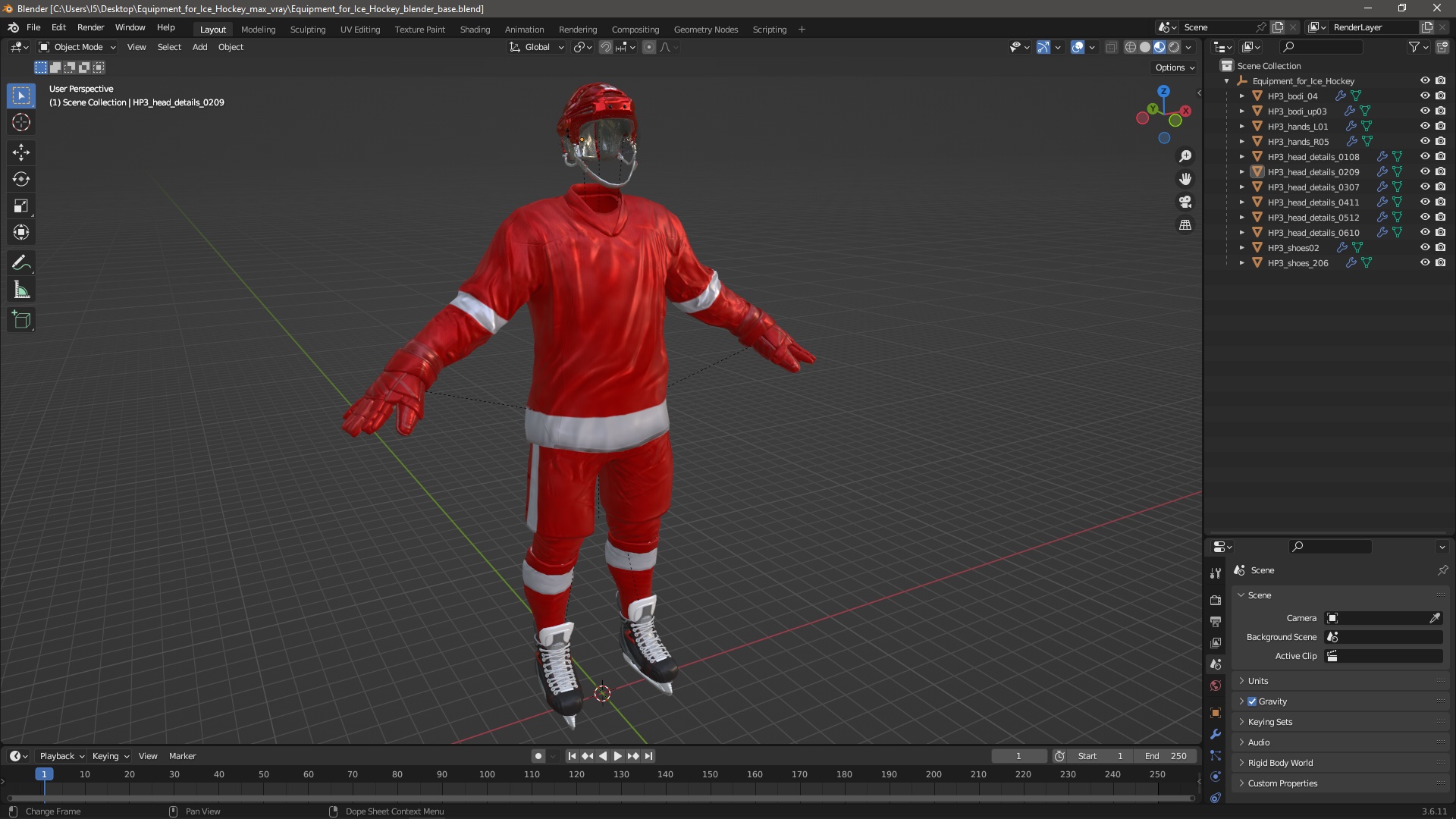Toggle snapping magnet icon
This screenshot has width=1456, height=819.
pos(606,47)
